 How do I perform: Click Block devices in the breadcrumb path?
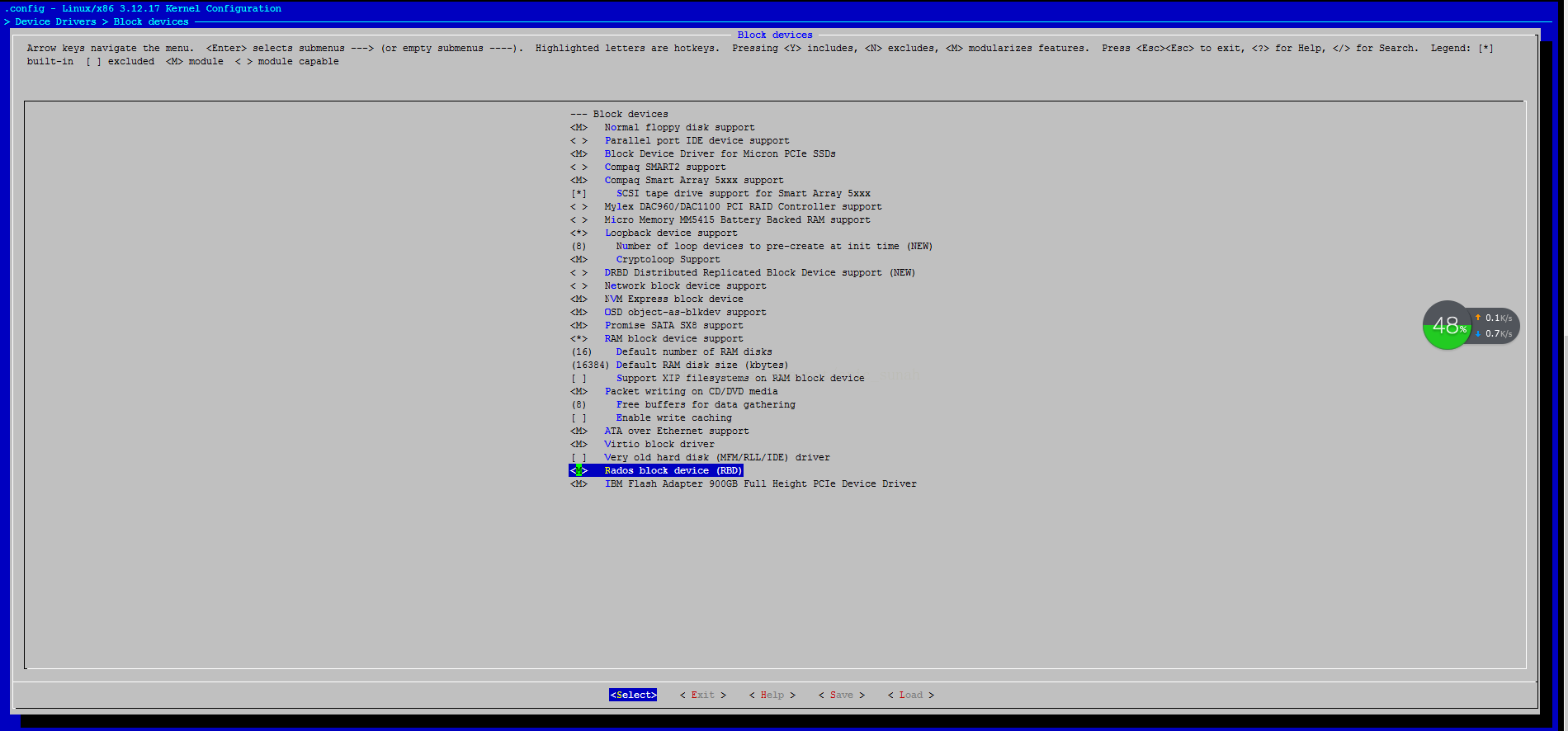(151, 21)
